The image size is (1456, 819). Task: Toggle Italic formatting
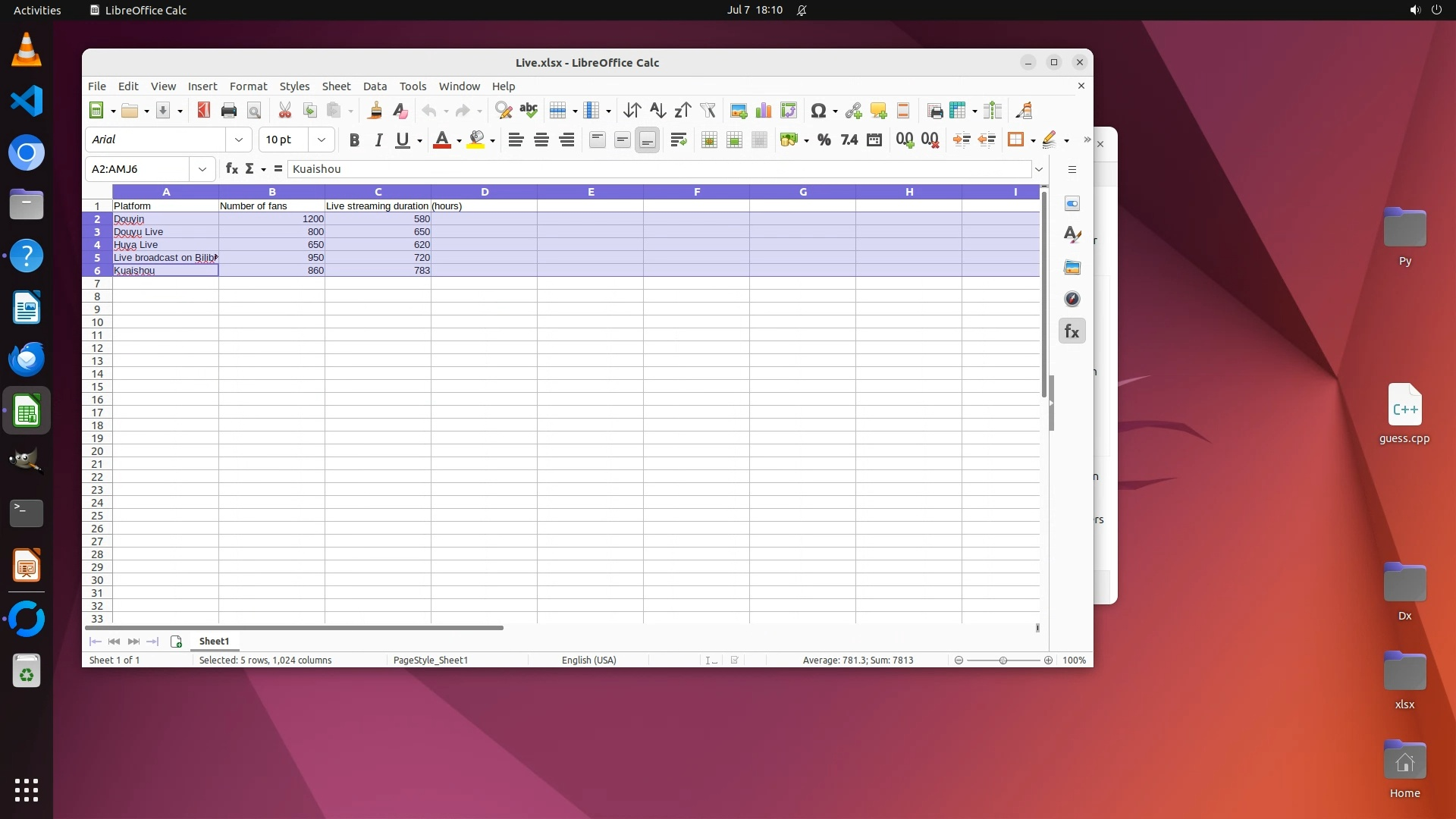click(378, 140)
